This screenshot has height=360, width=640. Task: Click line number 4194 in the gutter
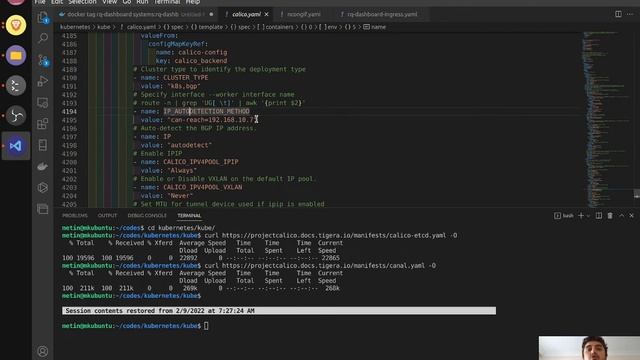click(x=69, y=111)
